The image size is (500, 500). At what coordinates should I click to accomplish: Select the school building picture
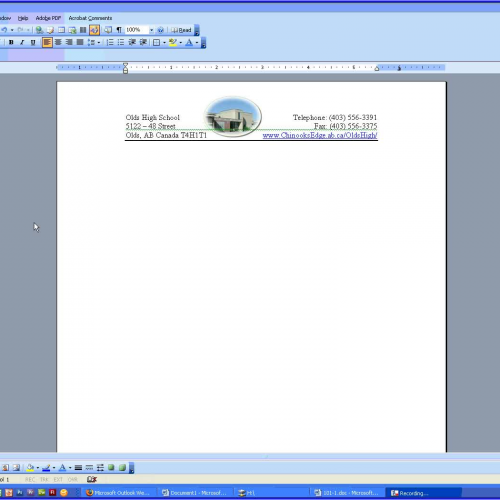233,117
